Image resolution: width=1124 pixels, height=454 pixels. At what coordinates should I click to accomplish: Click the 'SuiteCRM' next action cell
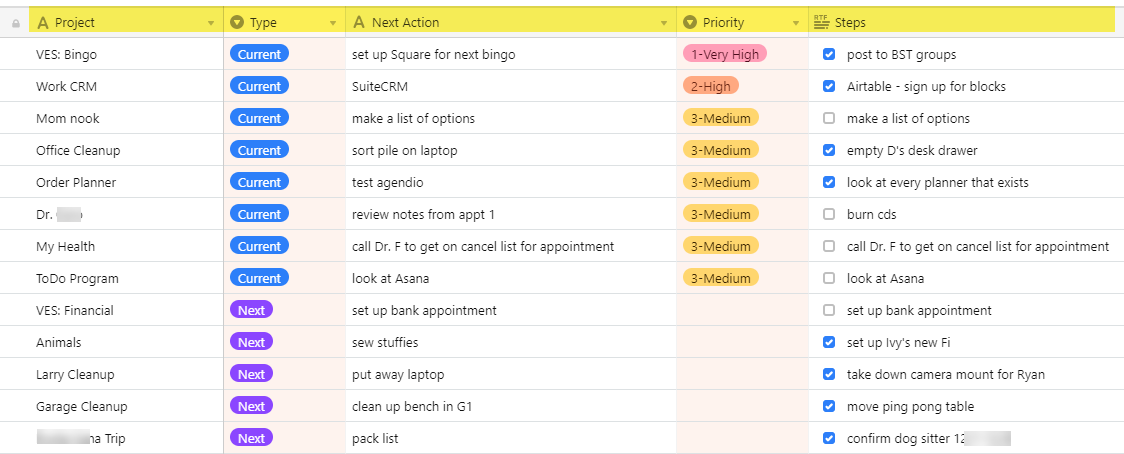tap(380, 86)
